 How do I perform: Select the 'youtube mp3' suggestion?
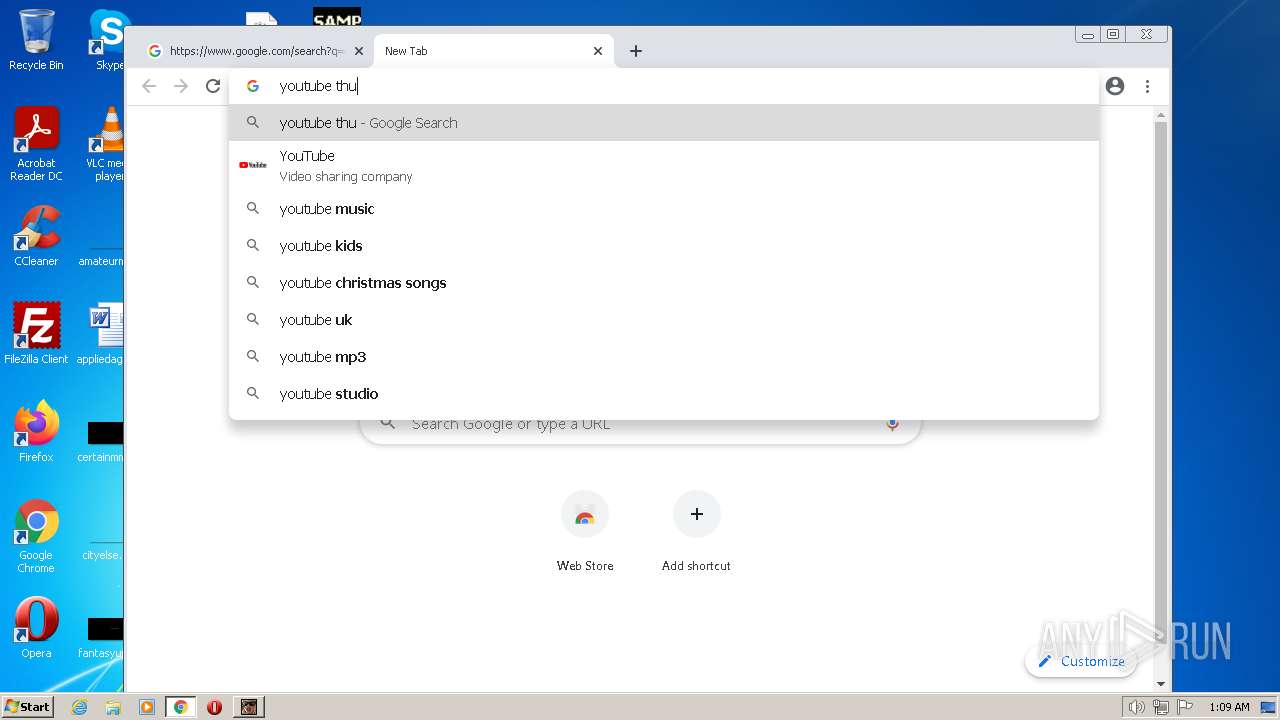pyautogui.click(x=664, y=356)
